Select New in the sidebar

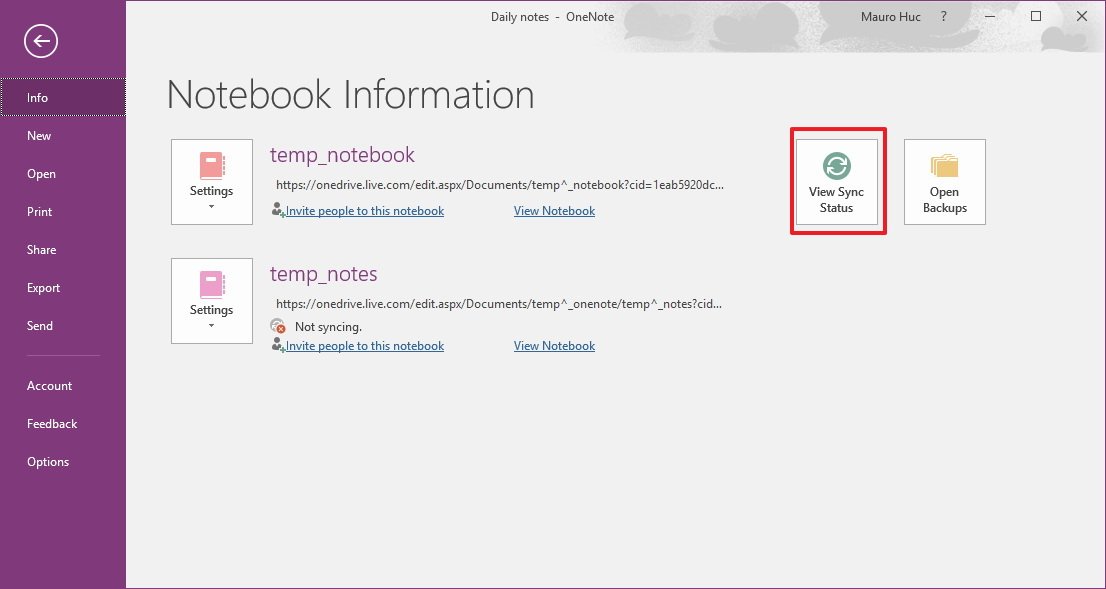[x=39, y=136]
